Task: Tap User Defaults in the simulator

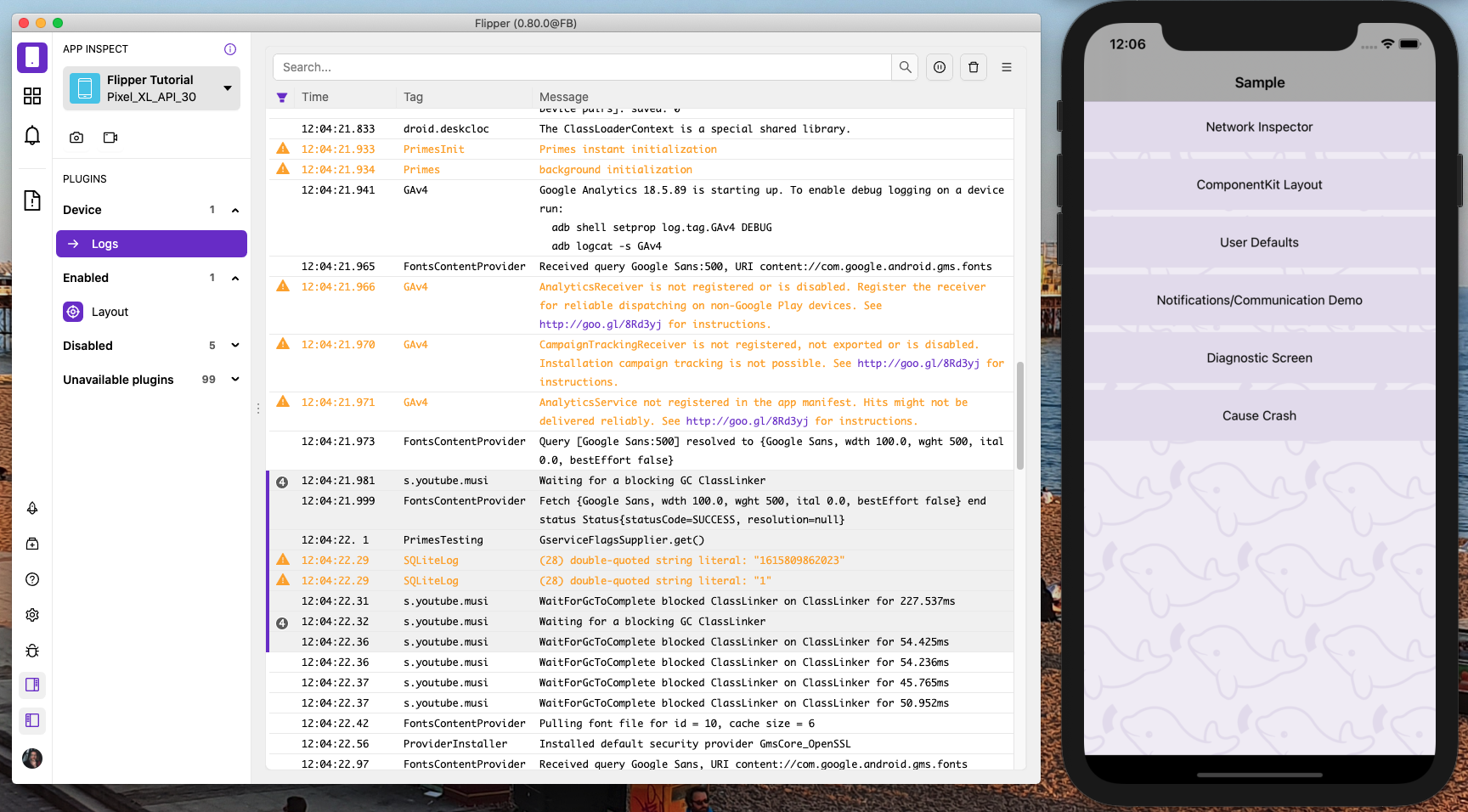Action: click(x=1259, y=243)
